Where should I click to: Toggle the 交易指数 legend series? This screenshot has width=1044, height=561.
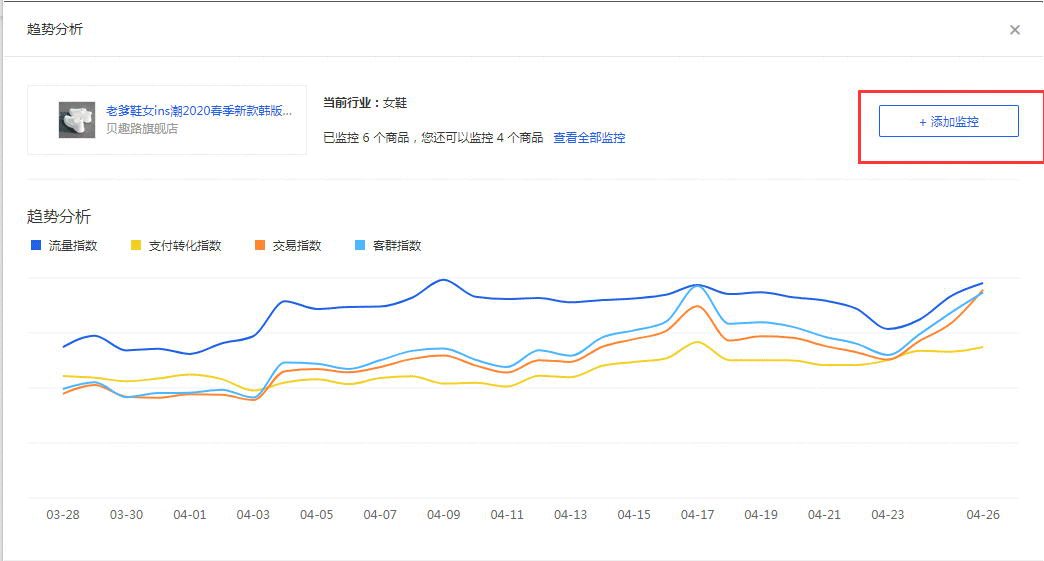[289, 246]
